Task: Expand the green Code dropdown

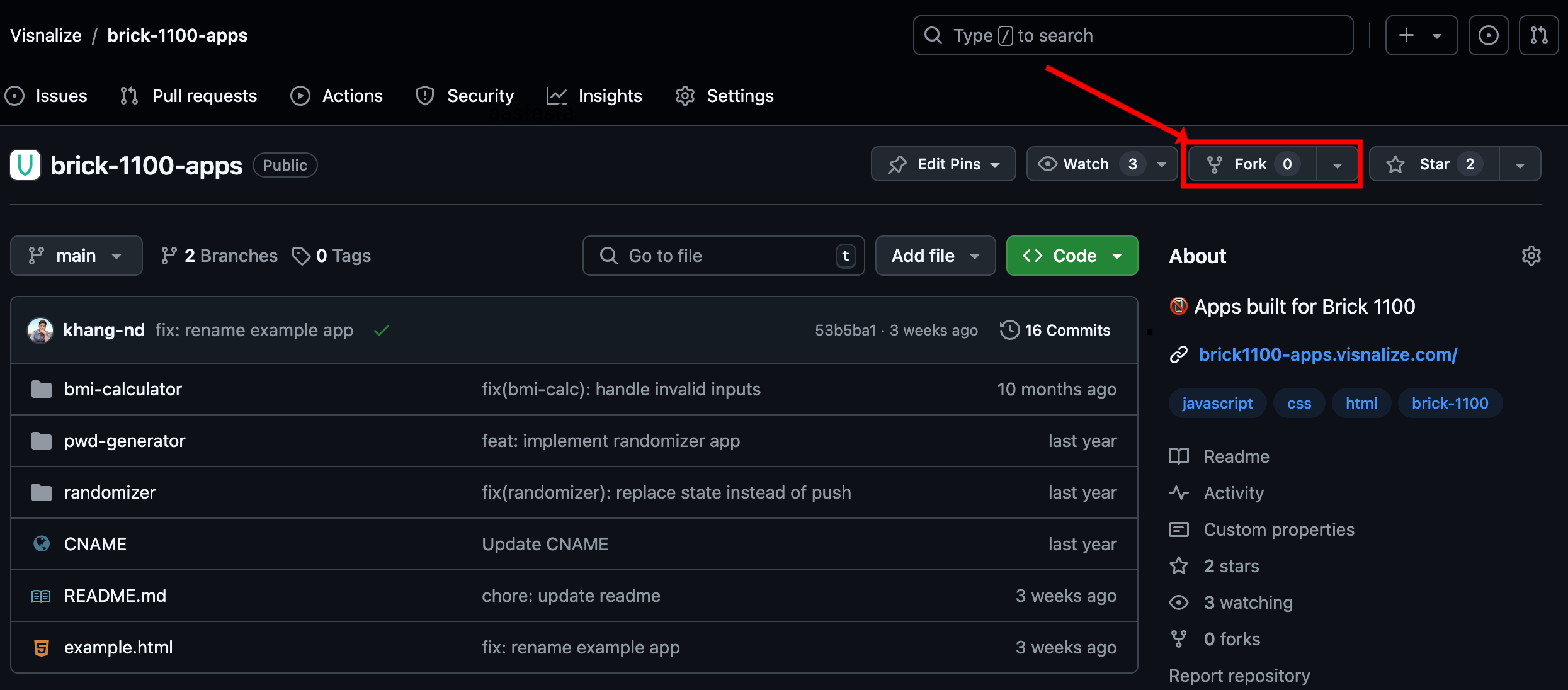Action: click(x=1072, y=256)
